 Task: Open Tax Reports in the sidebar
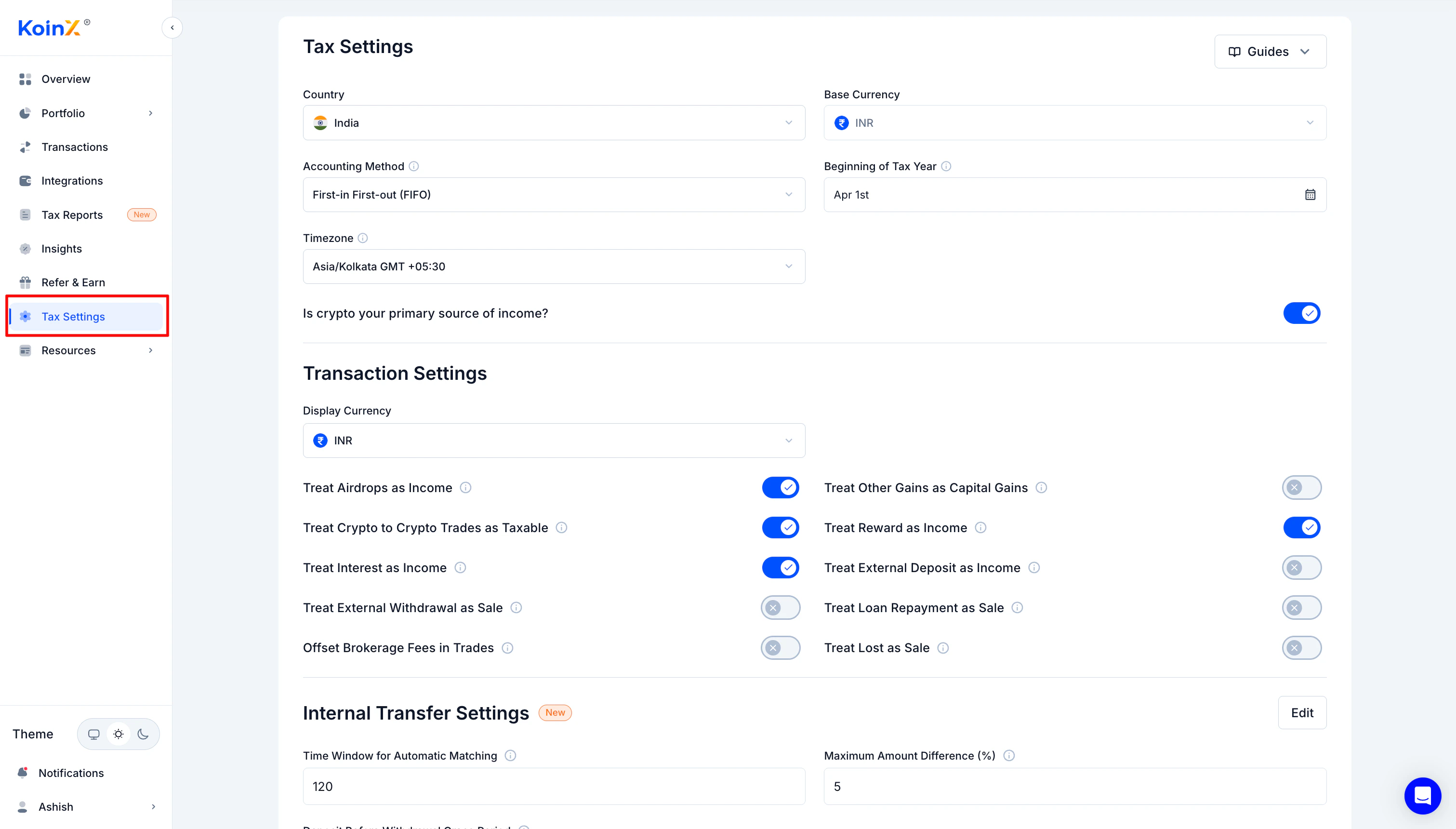coord(72,214)
